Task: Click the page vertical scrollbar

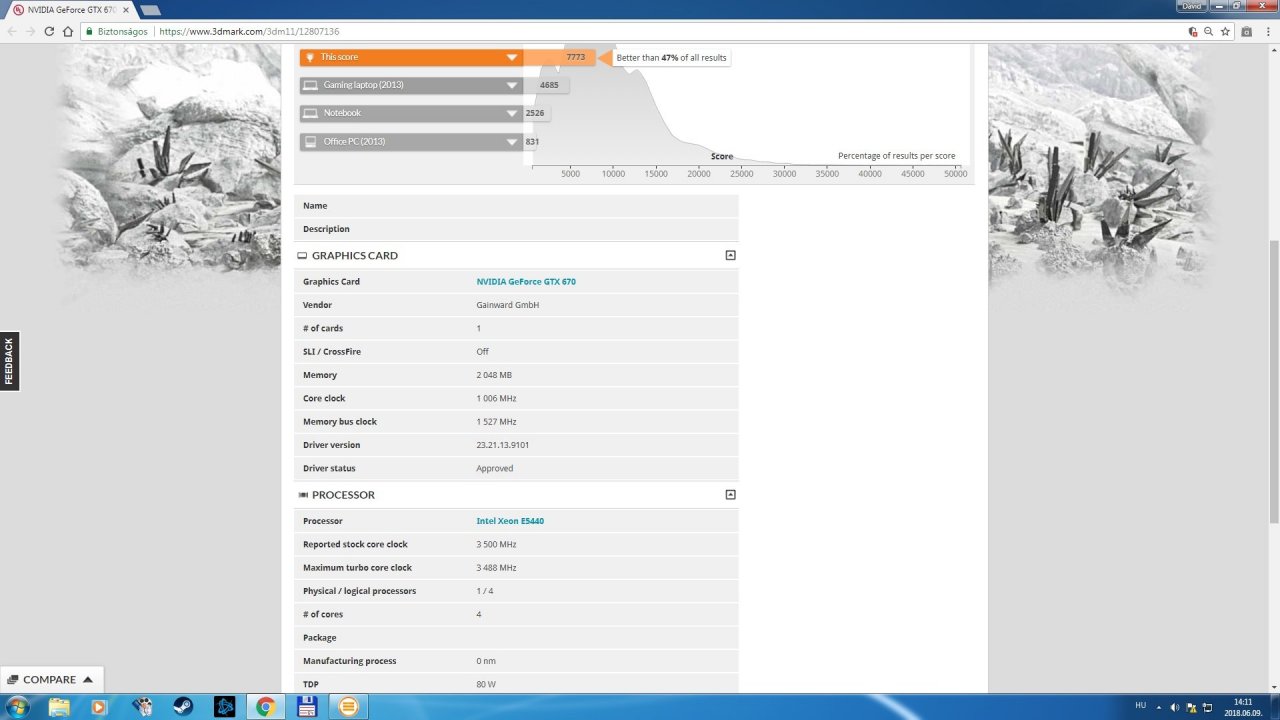Action: pyautogui.click(x=1274, y=381)
